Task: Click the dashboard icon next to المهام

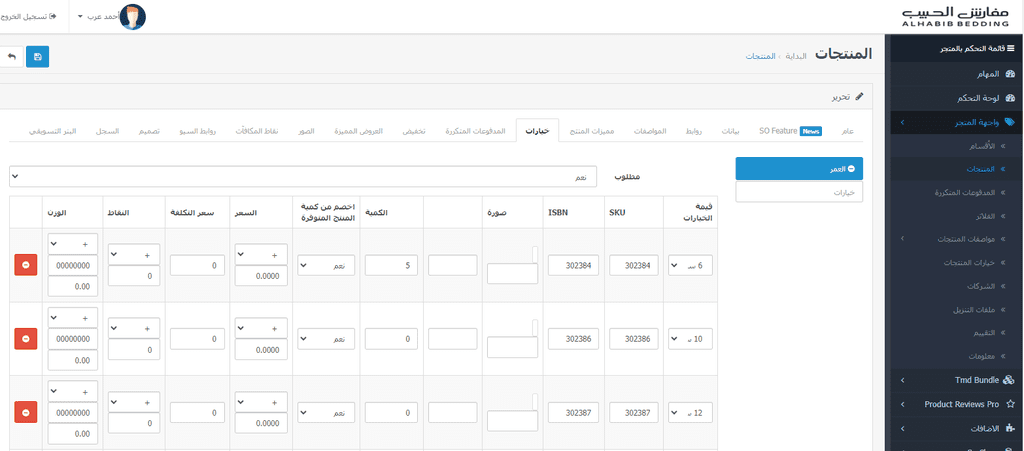Action: point(1010,74)
